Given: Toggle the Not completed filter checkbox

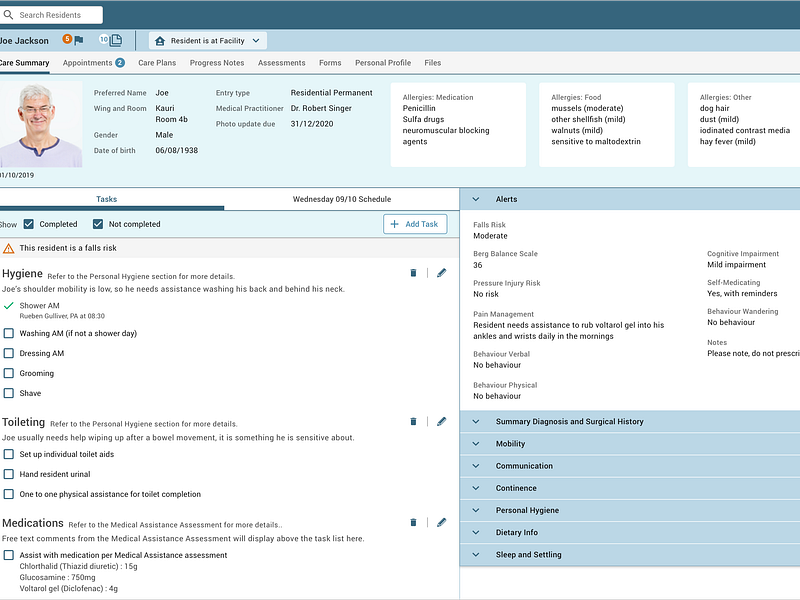Looking at the screenshot, I should (x=98, y=224).
